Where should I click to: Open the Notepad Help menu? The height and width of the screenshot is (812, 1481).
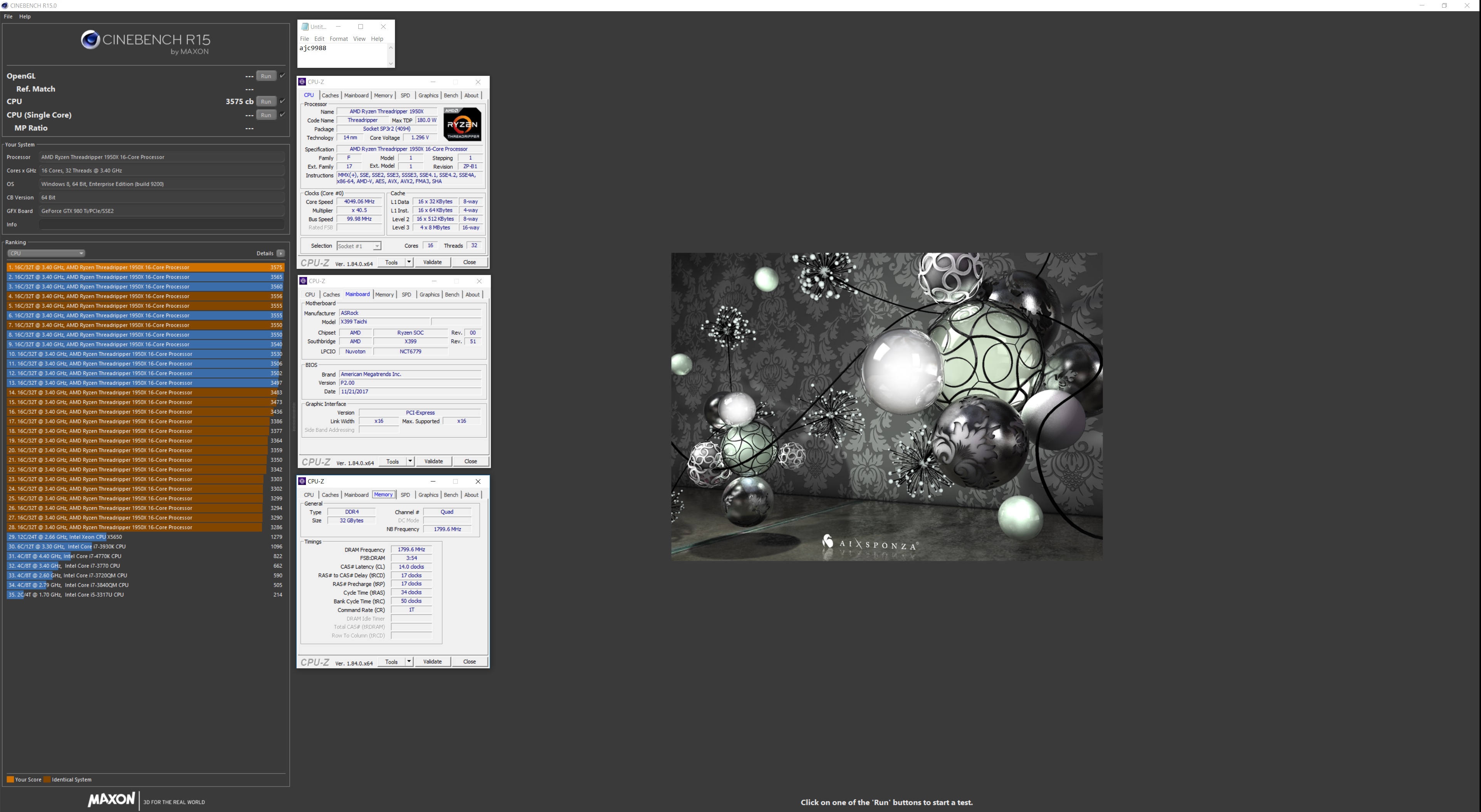377,39
